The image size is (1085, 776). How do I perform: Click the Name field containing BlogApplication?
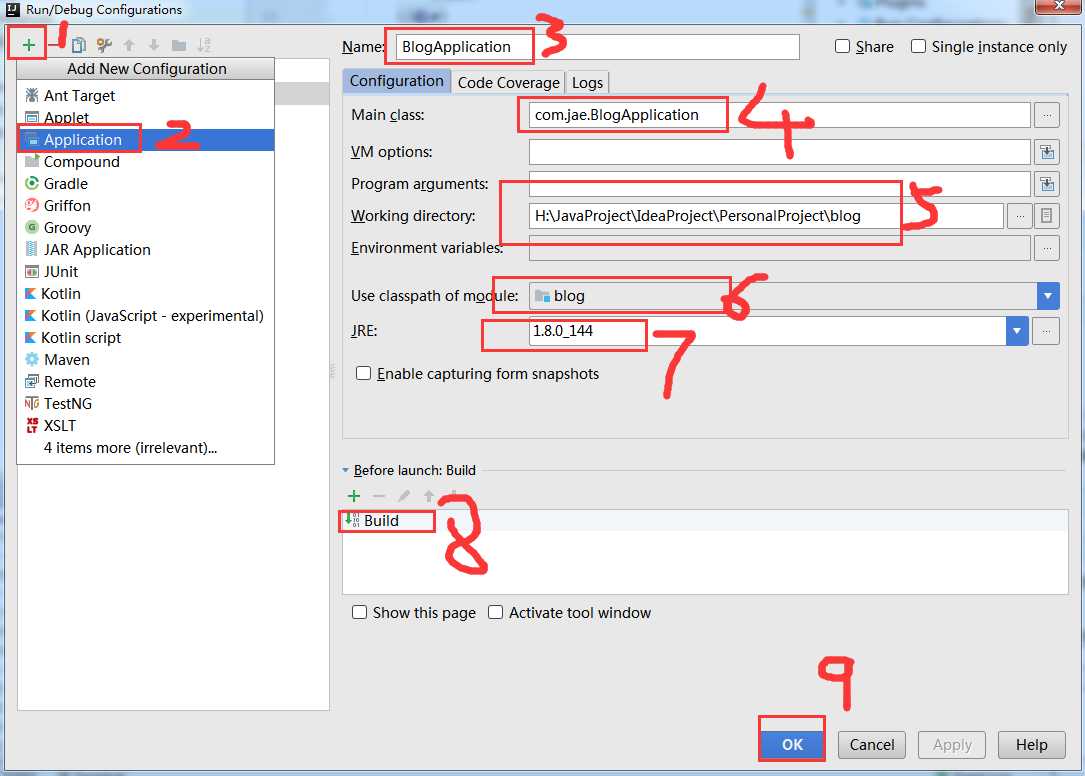click(598, 47)
